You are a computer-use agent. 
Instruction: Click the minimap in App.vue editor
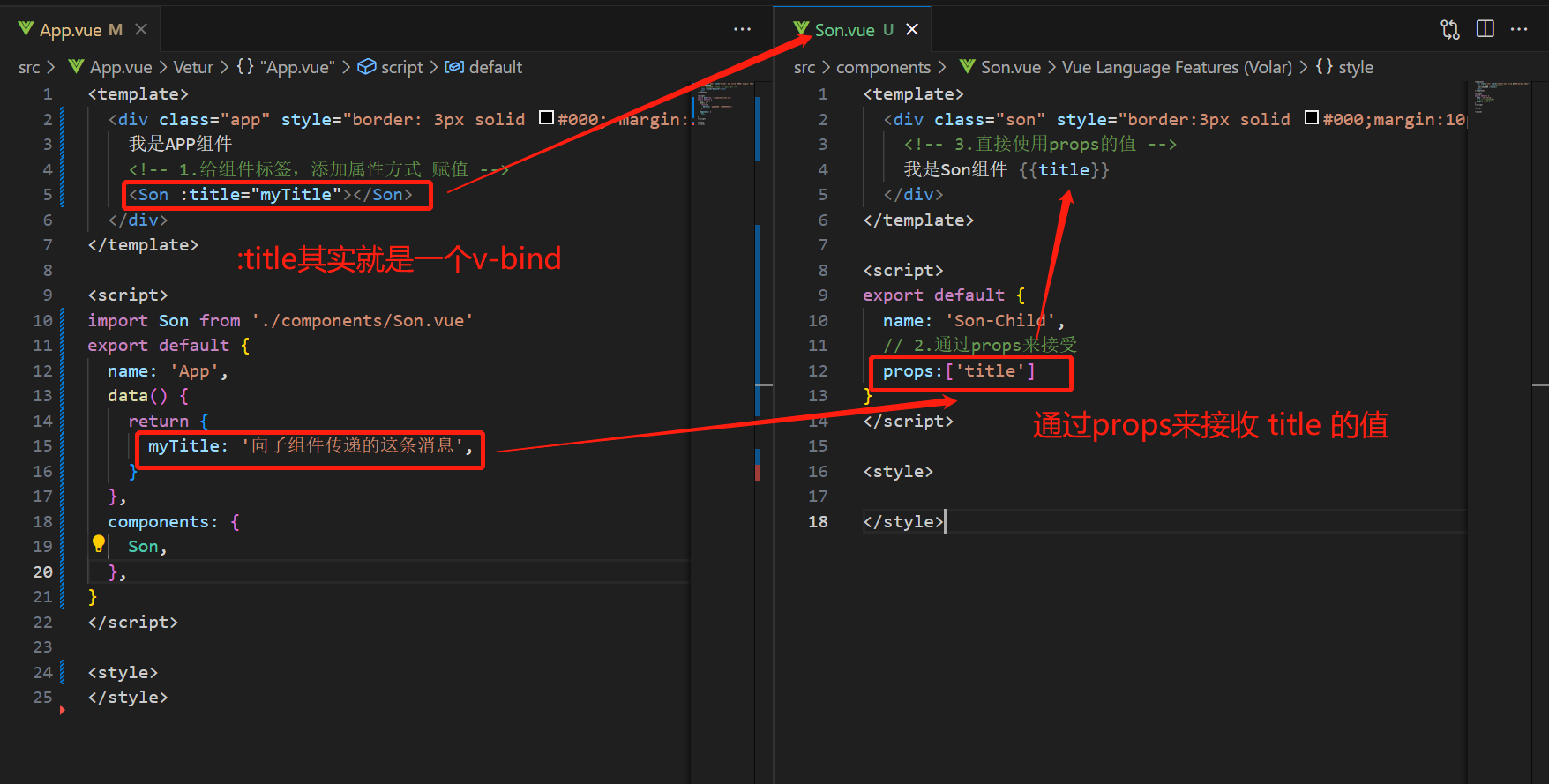coord(721,104)
